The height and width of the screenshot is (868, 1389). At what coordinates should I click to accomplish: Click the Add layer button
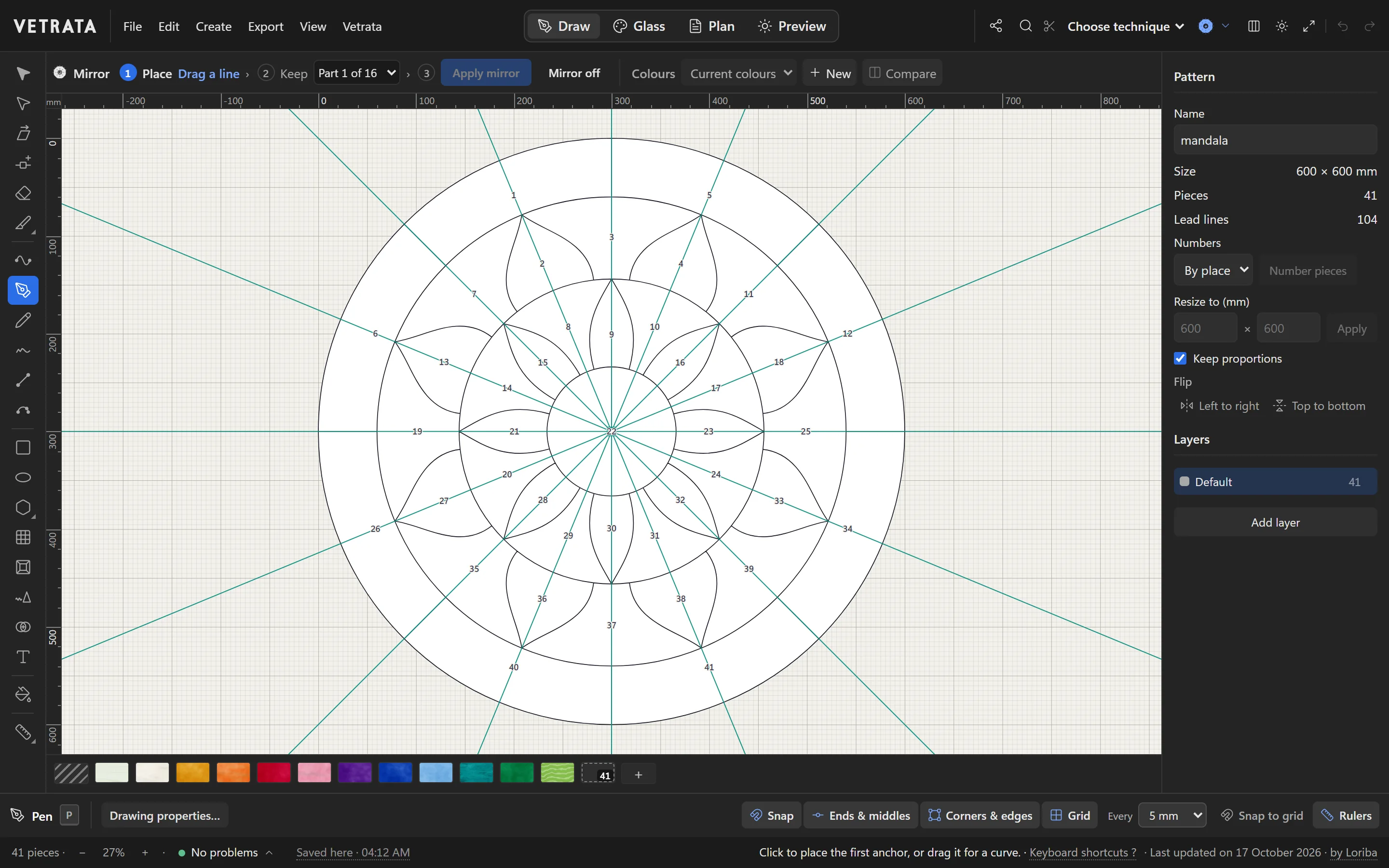click(x=1275, y=522)
